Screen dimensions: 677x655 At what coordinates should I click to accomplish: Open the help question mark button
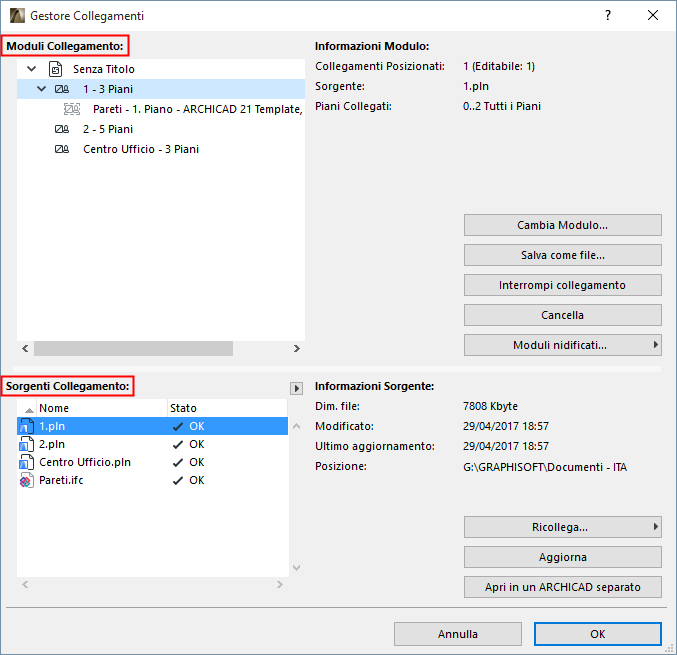(x=608, y=16)
